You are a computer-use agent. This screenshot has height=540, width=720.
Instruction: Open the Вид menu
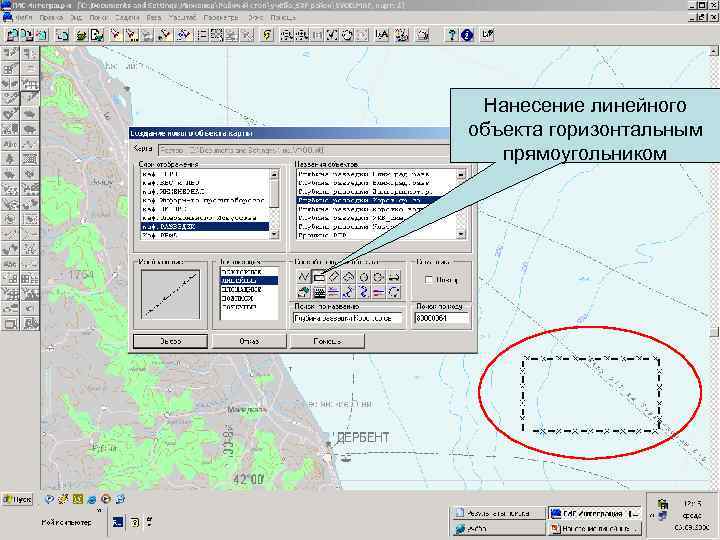click(76, 17)
